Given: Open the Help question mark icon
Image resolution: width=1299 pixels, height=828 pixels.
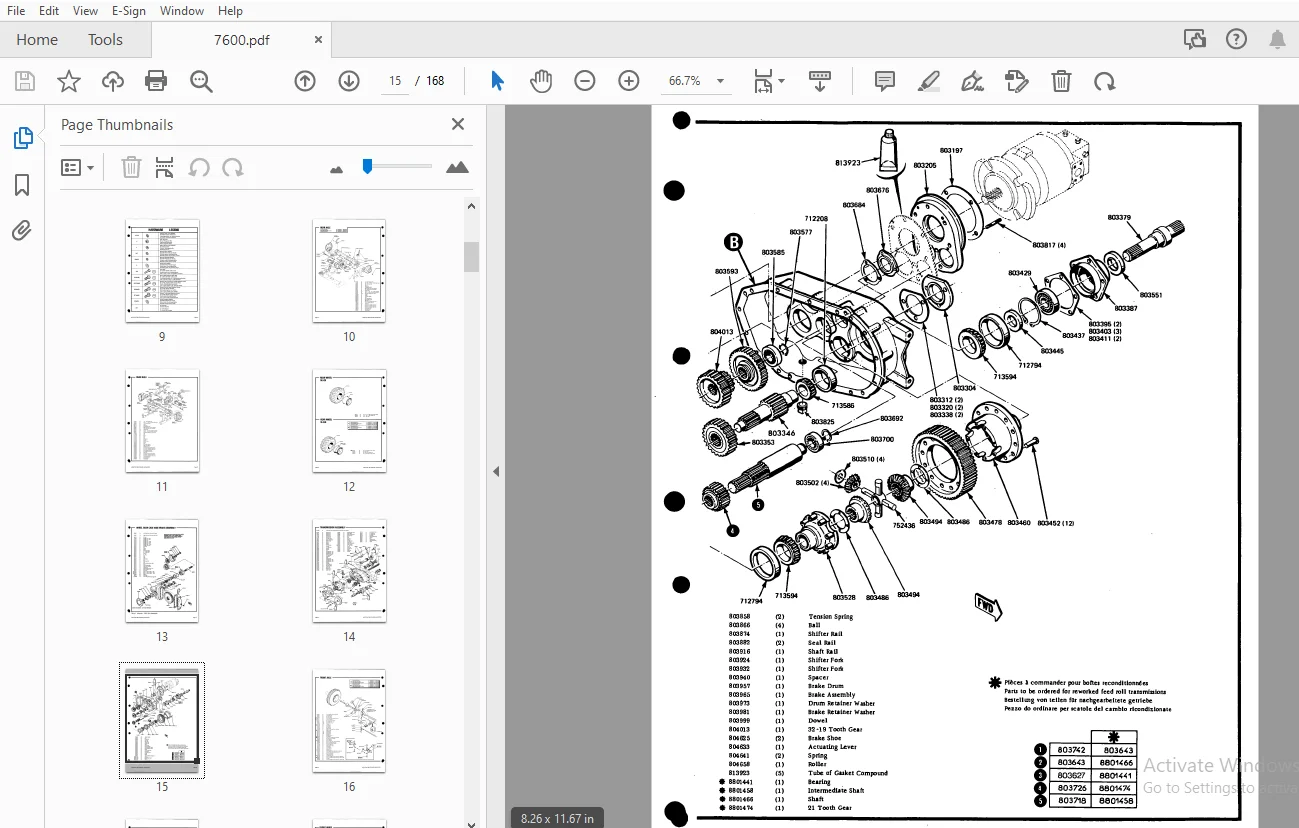Looking at the screenshot, I should coord(1237,40).
